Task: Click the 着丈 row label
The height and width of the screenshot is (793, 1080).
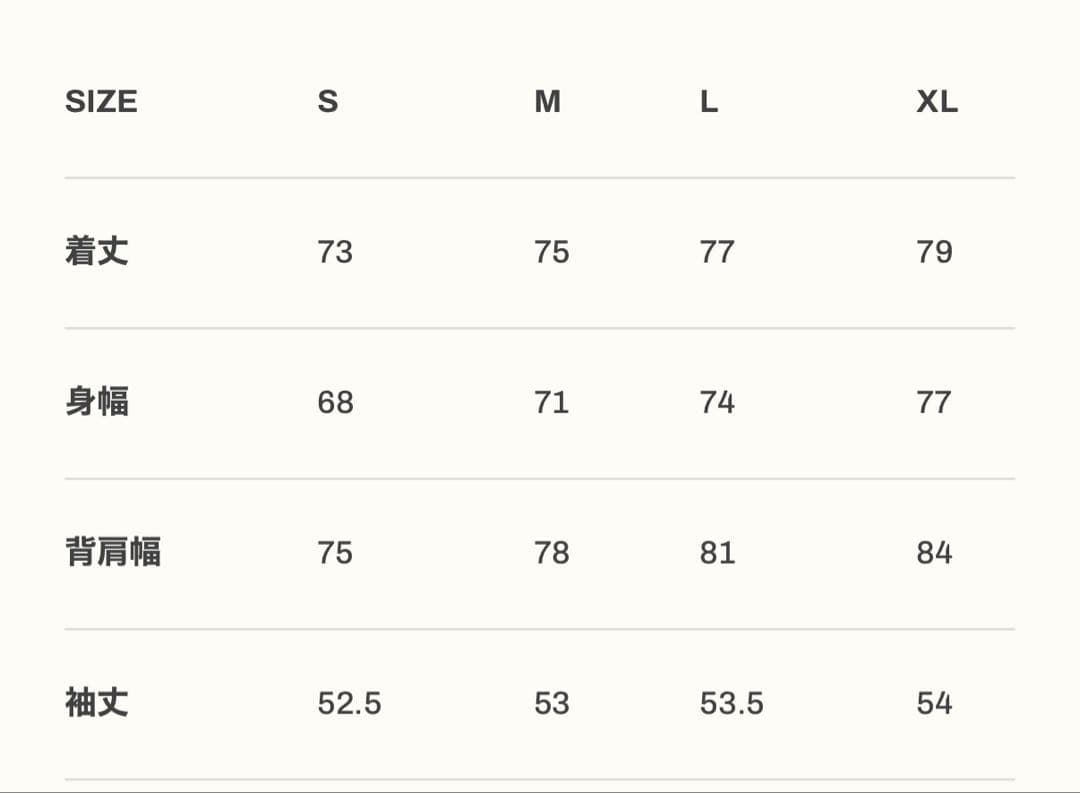Action: (97, 251)
